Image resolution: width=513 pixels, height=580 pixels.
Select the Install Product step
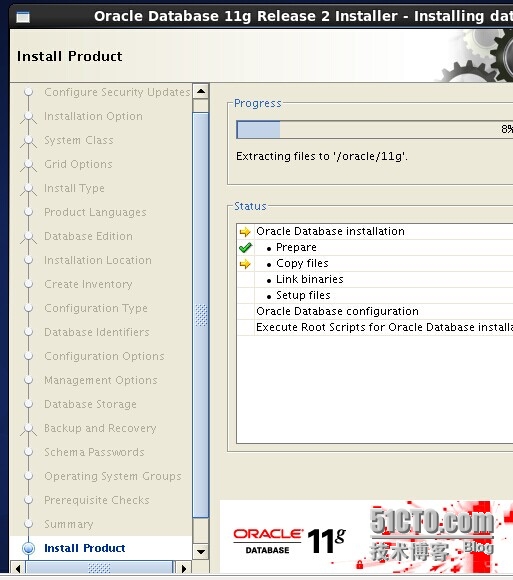coord(84,548)
